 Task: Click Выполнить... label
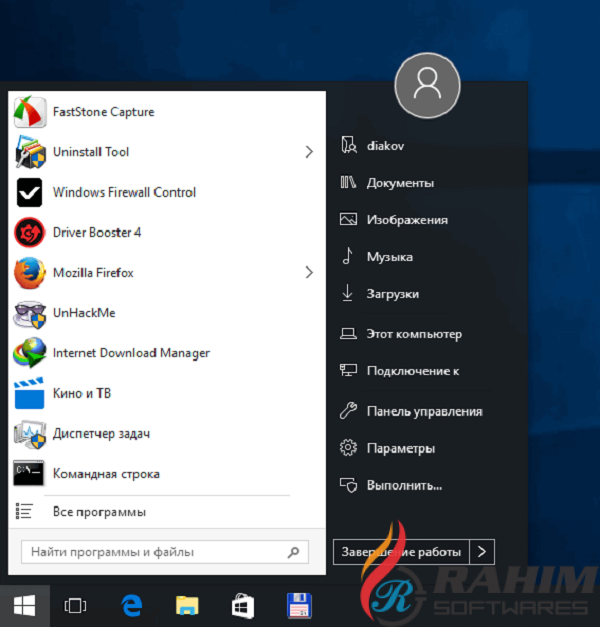404,485
